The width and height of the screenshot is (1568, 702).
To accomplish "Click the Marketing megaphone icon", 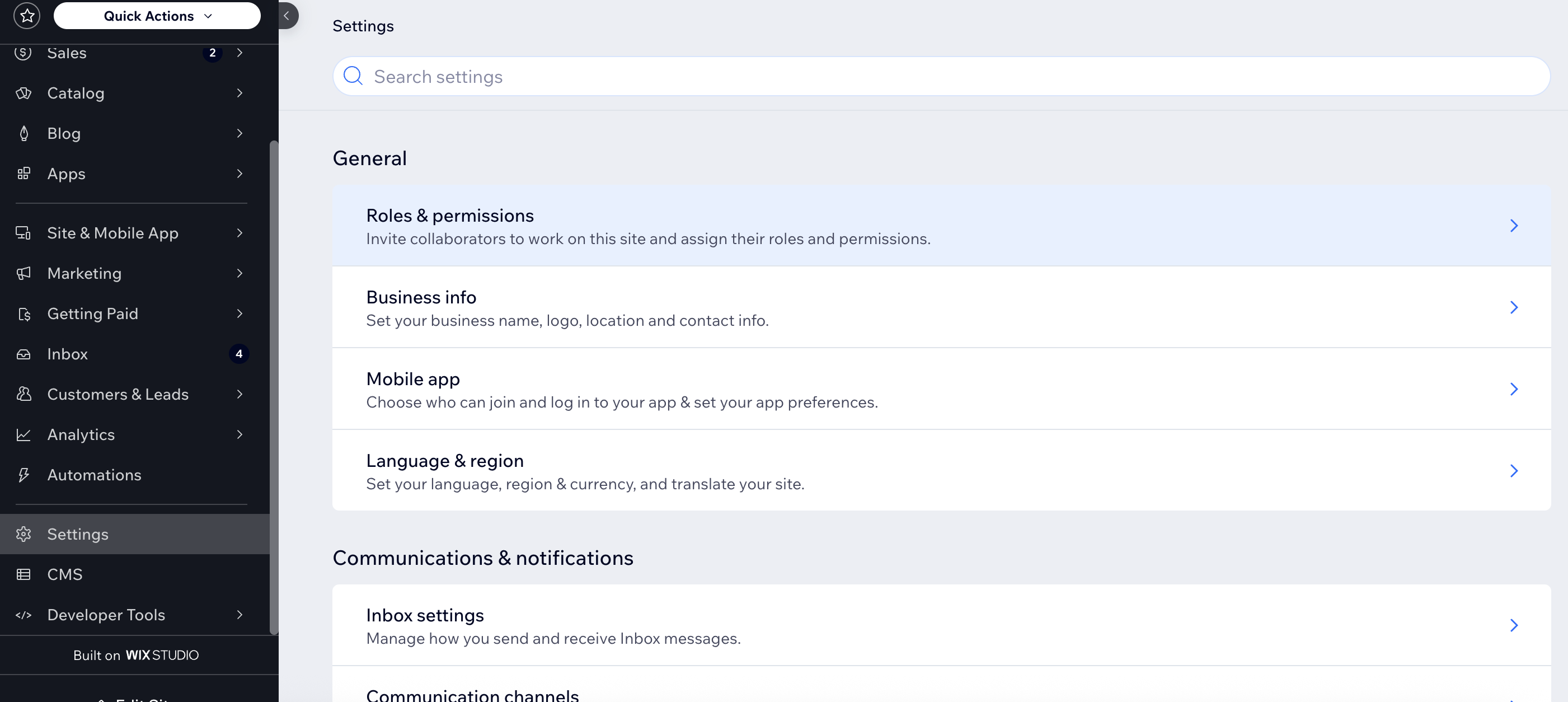I will tap(23, 273).
